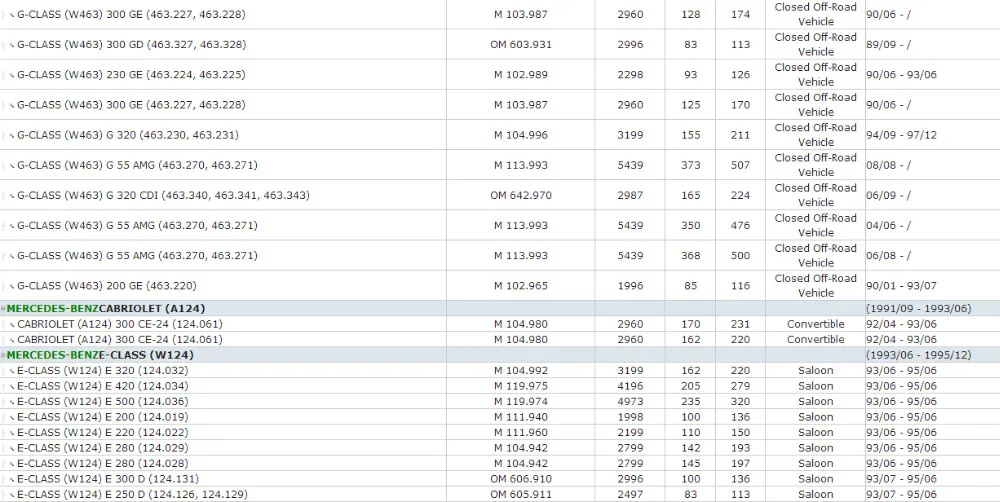
Task: Click engine code M 119.975
Action: tap(520, 386)
